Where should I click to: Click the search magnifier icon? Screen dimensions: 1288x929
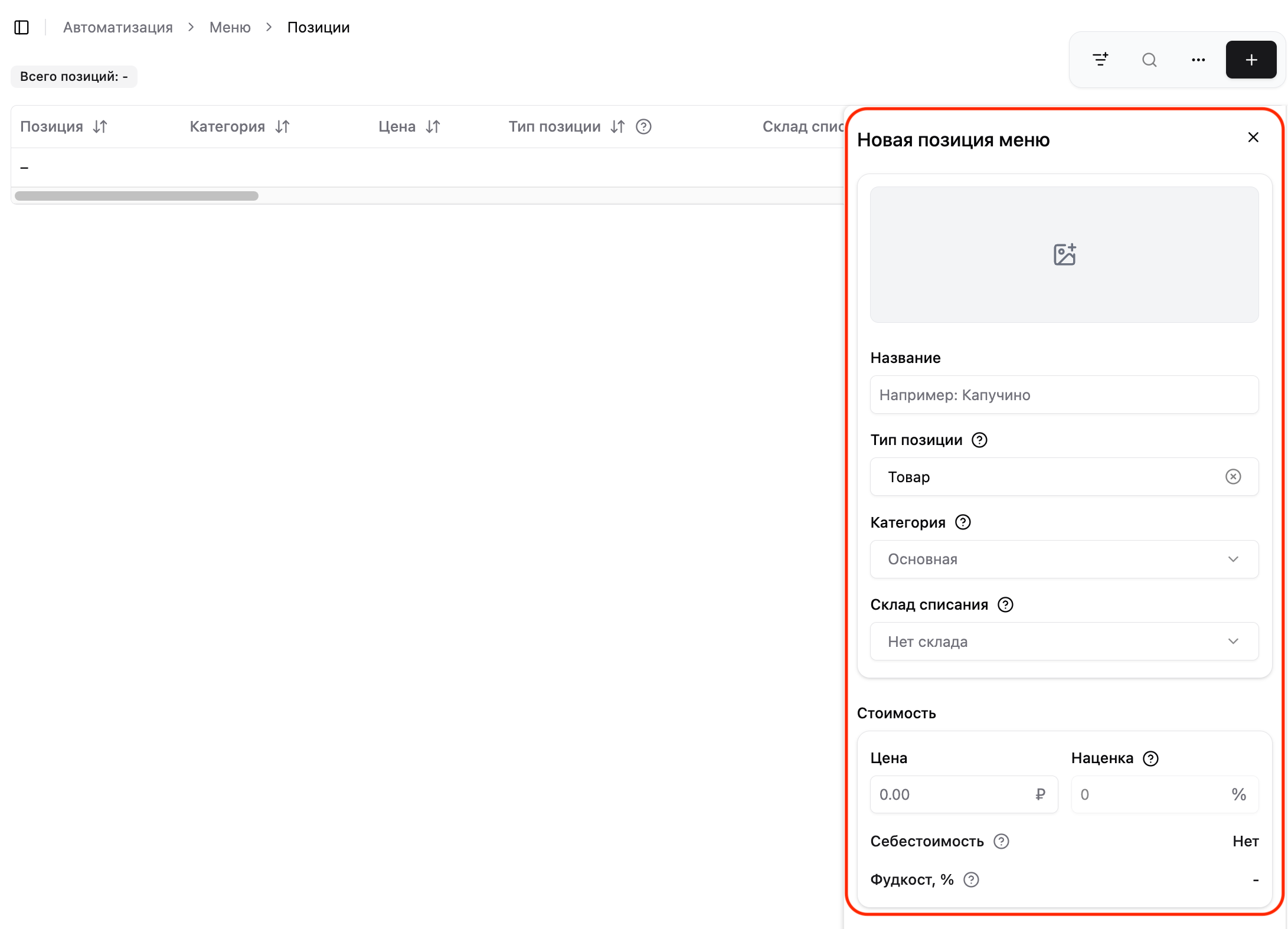point(1149,60)
